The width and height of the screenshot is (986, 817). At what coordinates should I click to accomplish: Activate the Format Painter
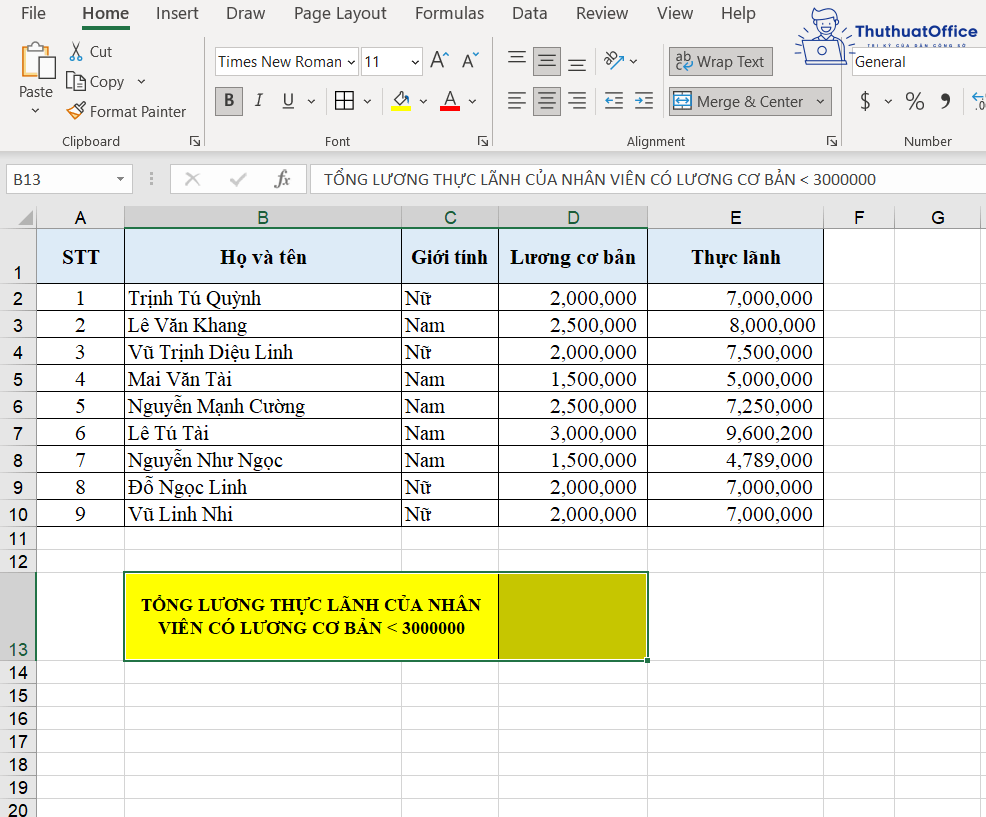[x=126, y=111]
